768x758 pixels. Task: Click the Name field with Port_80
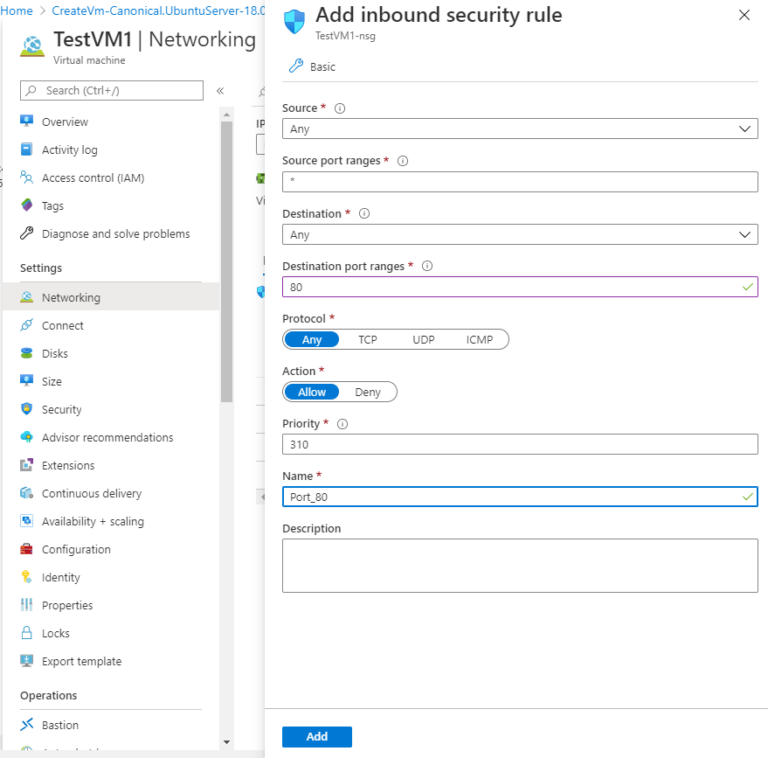[520, 497]
